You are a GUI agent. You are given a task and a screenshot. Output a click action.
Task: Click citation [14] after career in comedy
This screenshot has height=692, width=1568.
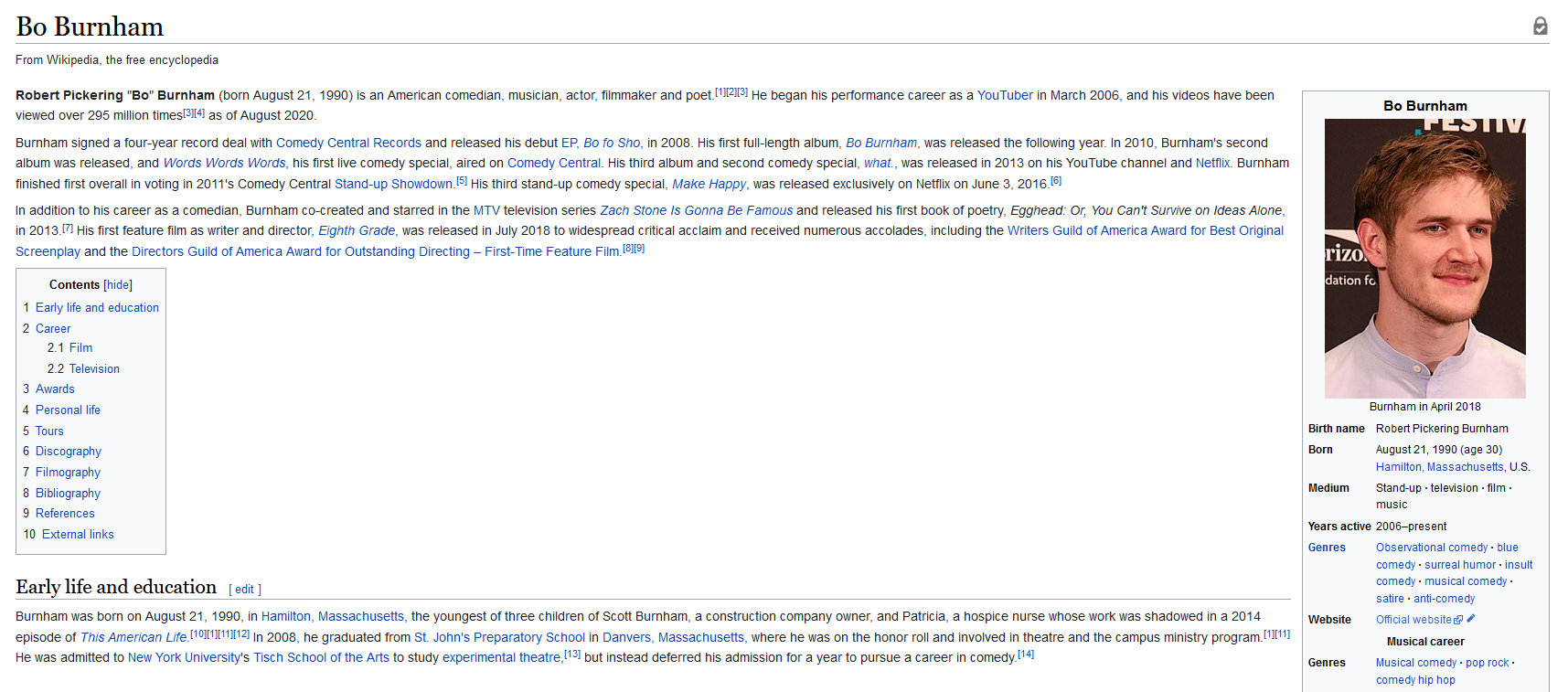1026,654
